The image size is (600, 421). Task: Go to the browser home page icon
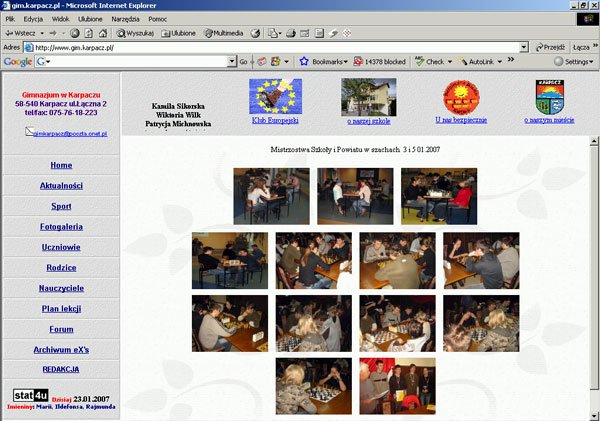pyautogui.click(x=103, y=33)
